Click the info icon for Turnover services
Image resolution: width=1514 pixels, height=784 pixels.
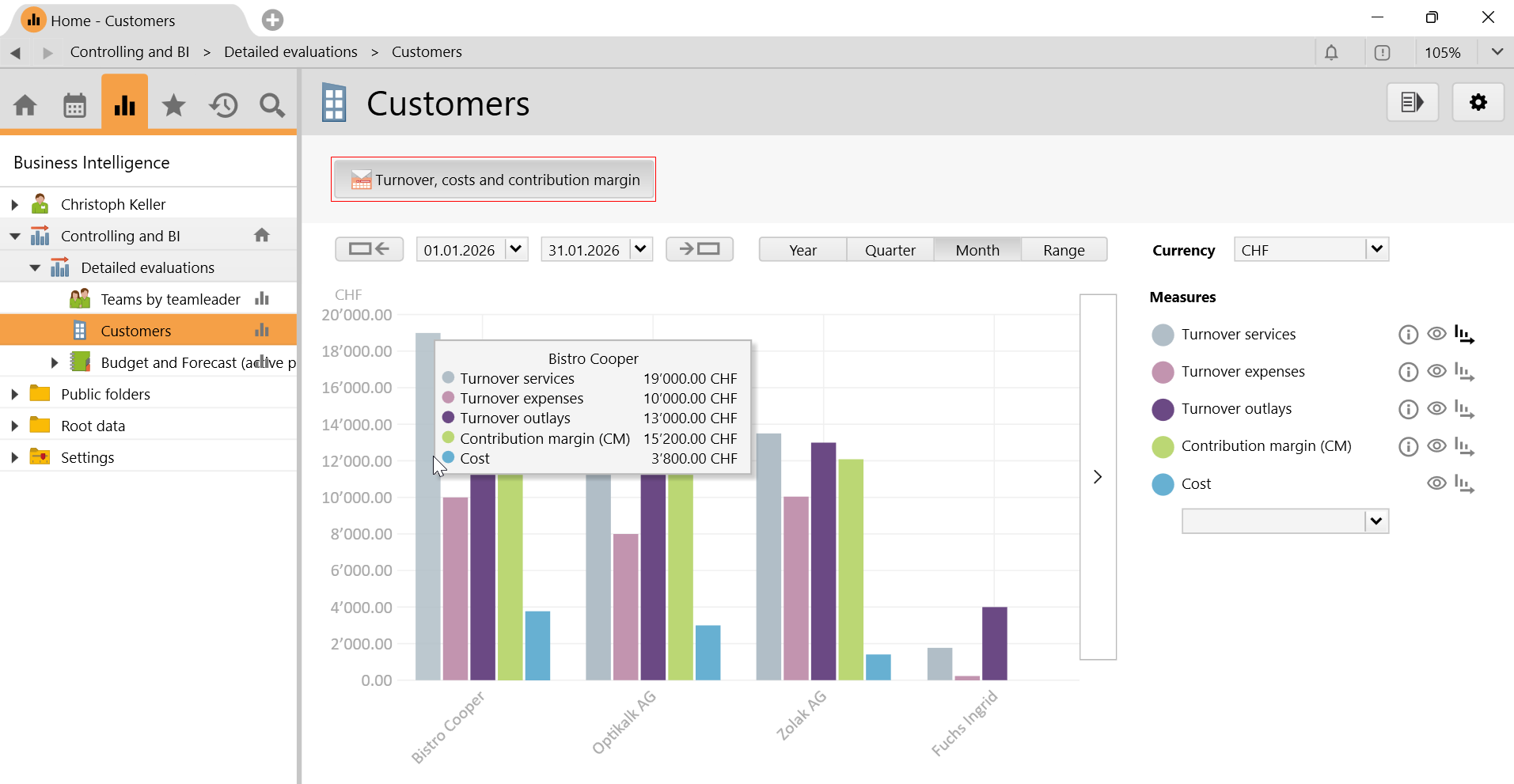pyautogui.click(x=1408, y=335)
